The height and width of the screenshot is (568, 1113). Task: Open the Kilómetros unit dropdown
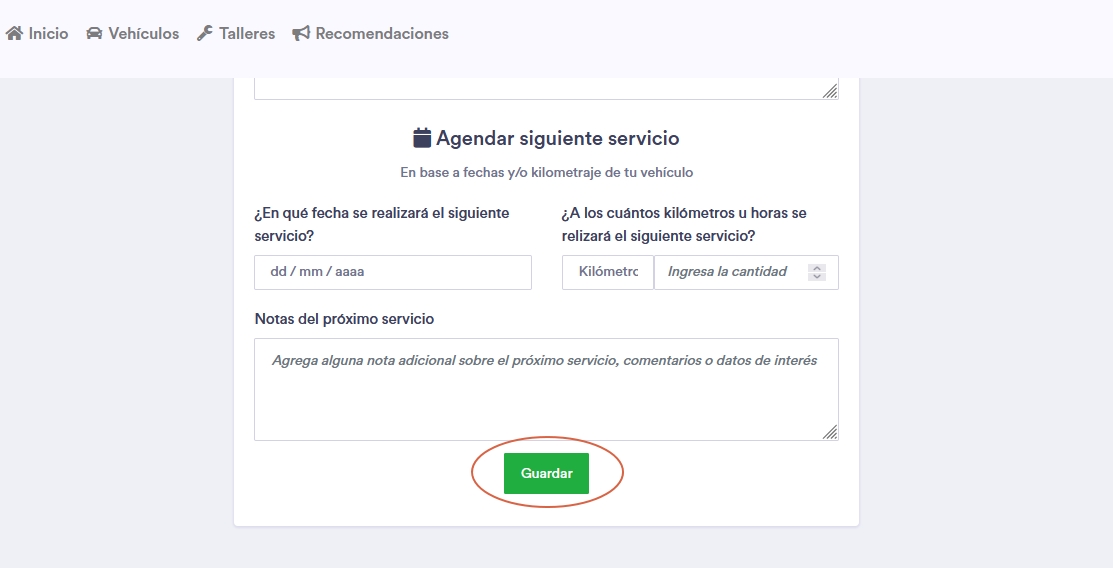click(x=608, y=272)
